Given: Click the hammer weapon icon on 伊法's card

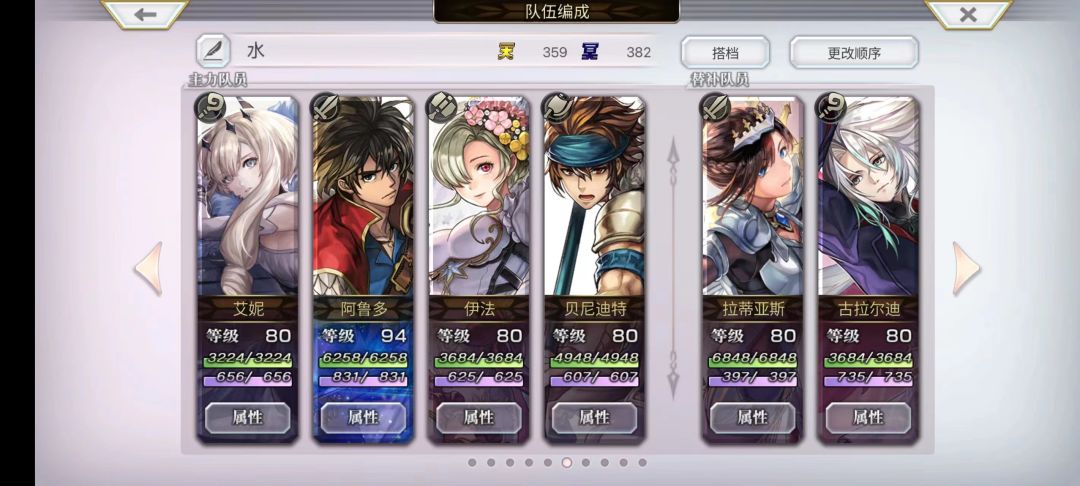Looking at the screenshot, I should tap(439, 107).
